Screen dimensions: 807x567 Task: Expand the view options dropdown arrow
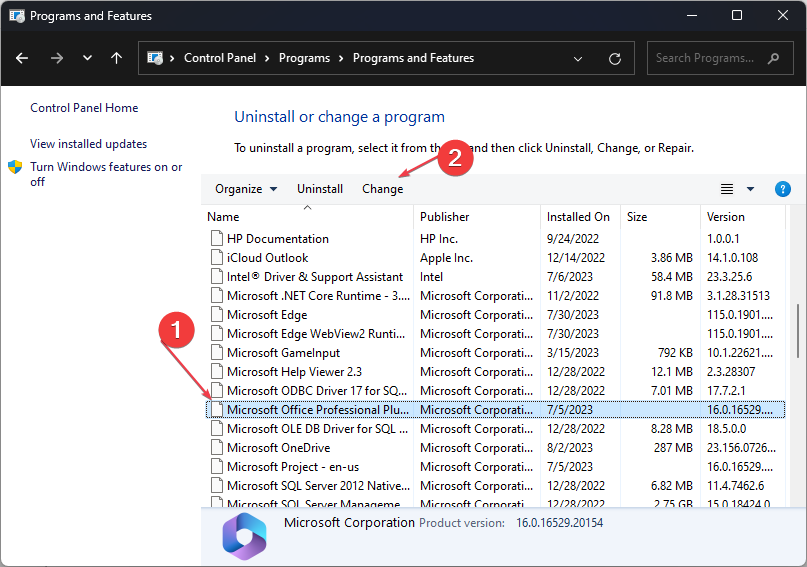point(751,189)
